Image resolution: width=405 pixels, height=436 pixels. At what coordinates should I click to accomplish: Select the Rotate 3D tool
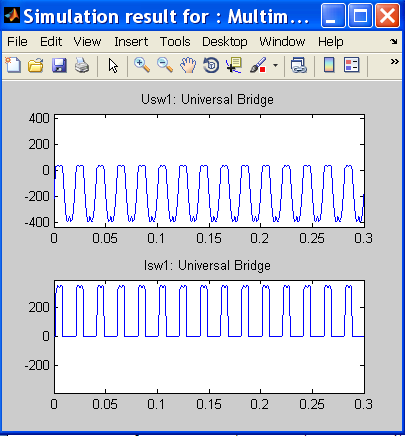click(x=211, y=65)
